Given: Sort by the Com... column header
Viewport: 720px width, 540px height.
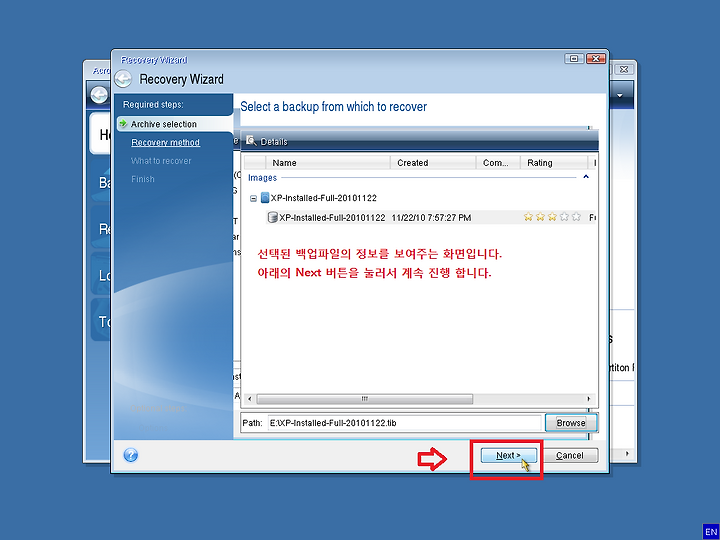Looking at the screenshot, I should [x=498, y=163].
